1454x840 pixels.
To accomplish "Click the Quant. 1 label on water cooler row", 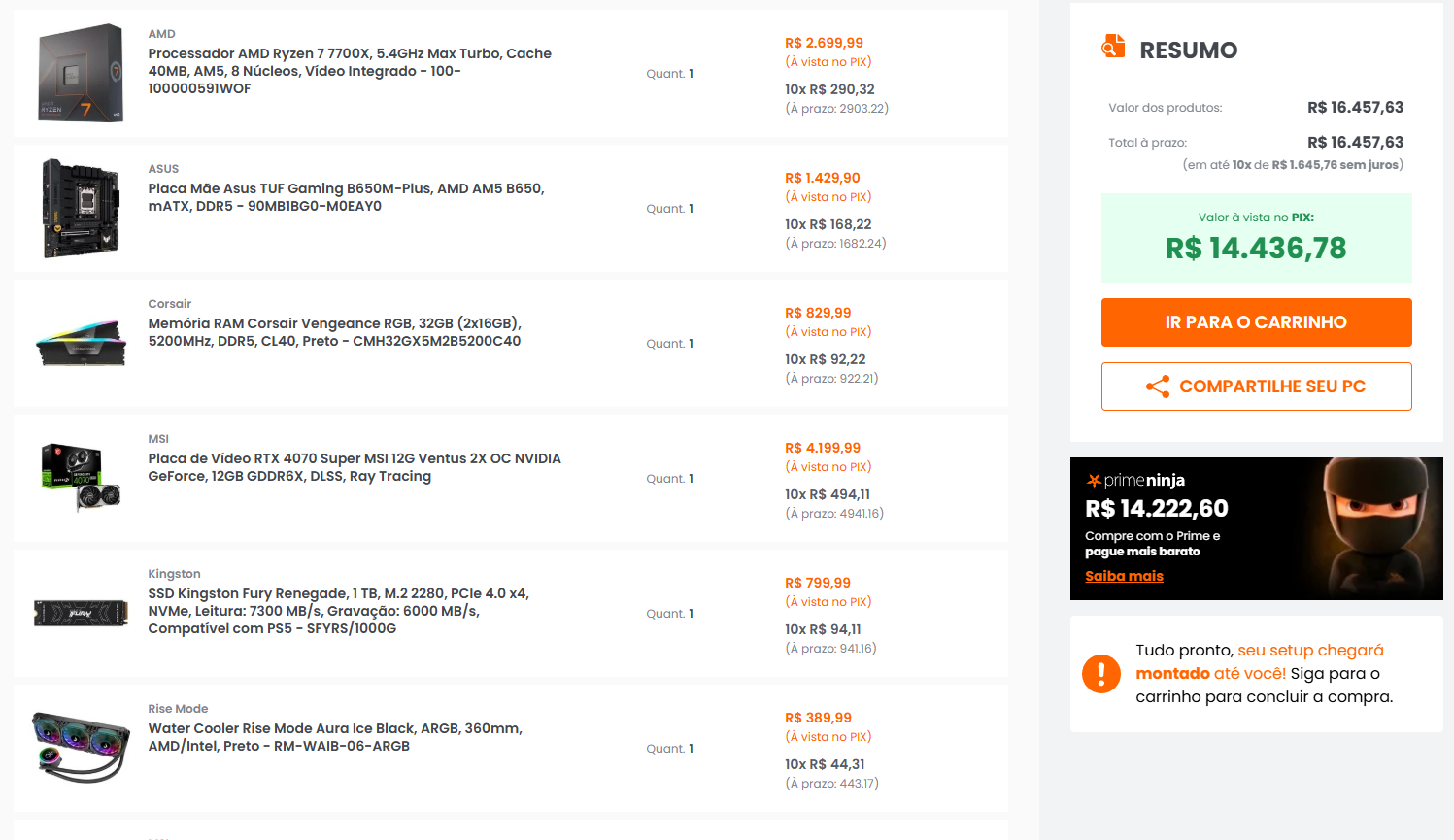I will coord(670,749).
